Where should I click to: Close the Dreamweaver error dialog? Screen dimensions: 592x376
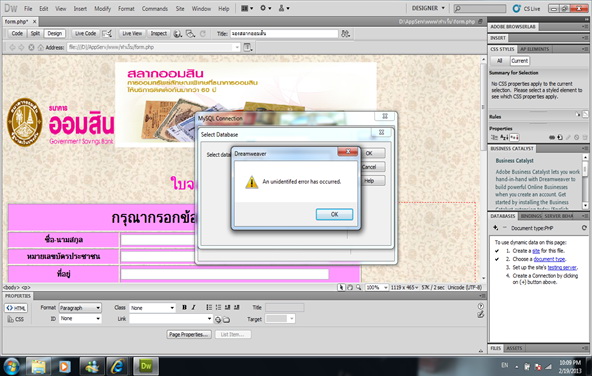pyautogui.click(x=348, y=151)
